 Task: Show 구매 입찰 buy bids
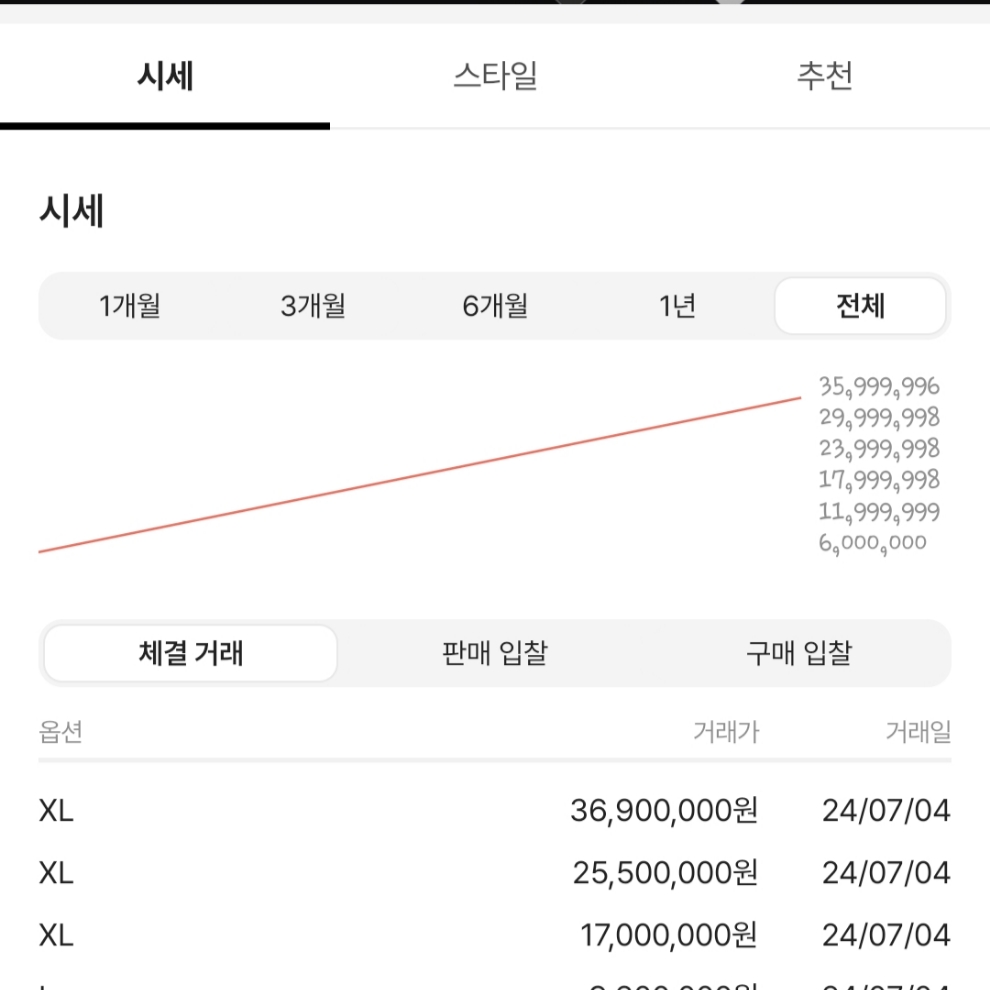pos(799,653)
